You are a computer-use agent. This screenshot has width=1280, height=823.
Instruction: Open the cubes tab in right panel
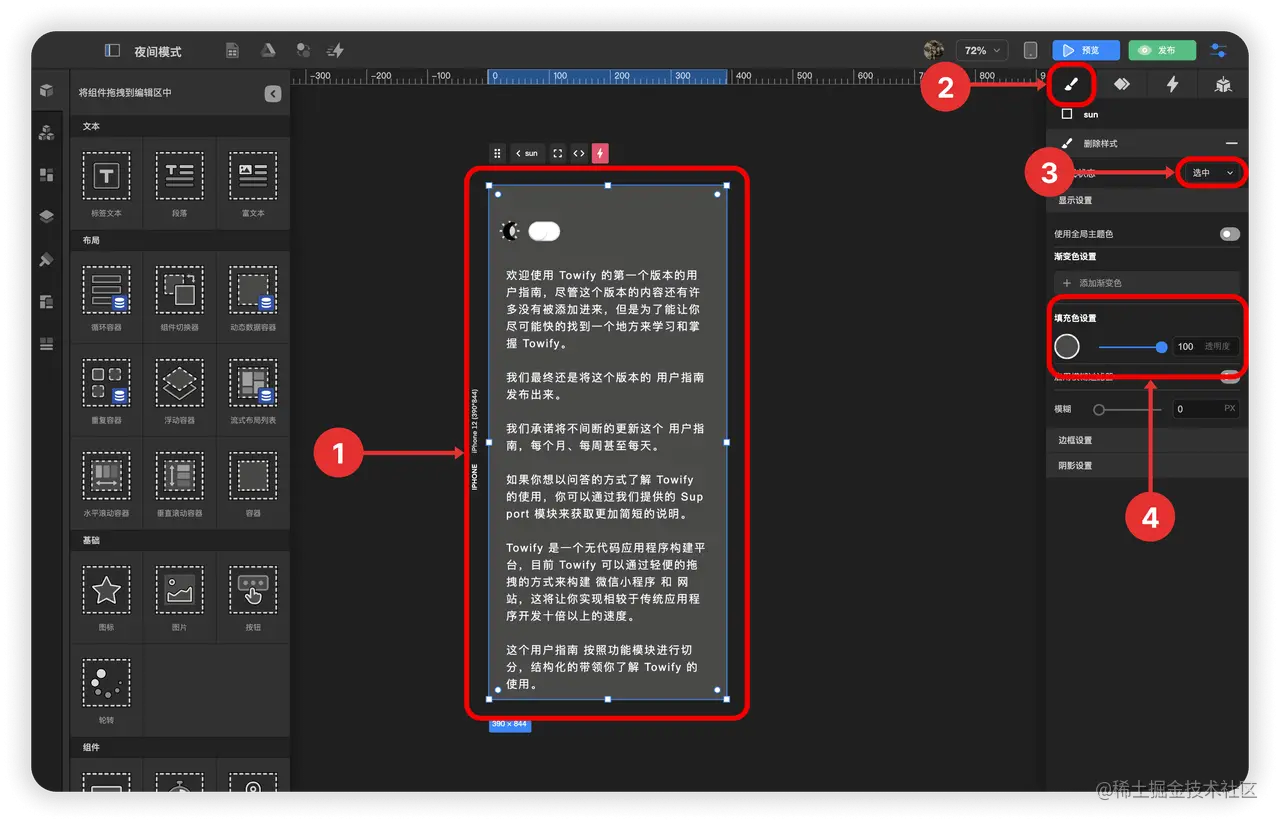pos(1223,85)
